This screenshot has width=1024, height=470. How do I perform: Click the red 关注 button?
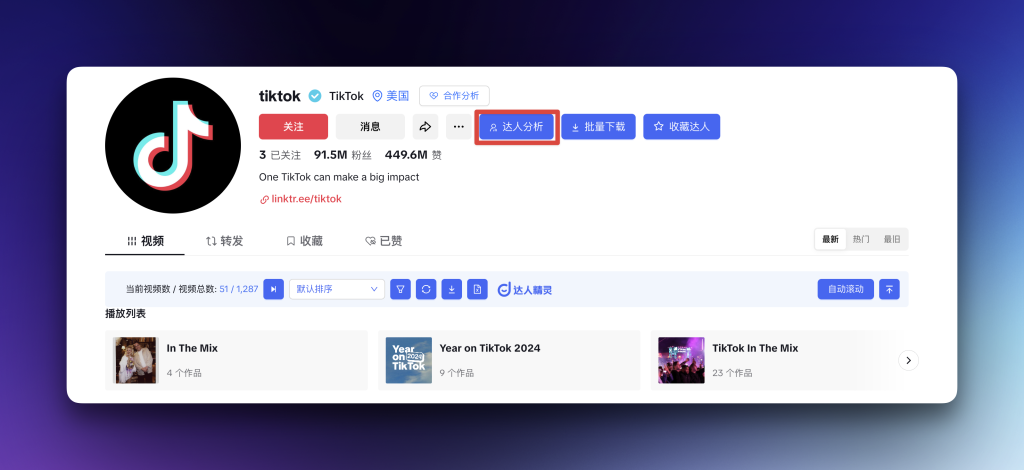tap(293, 127)
